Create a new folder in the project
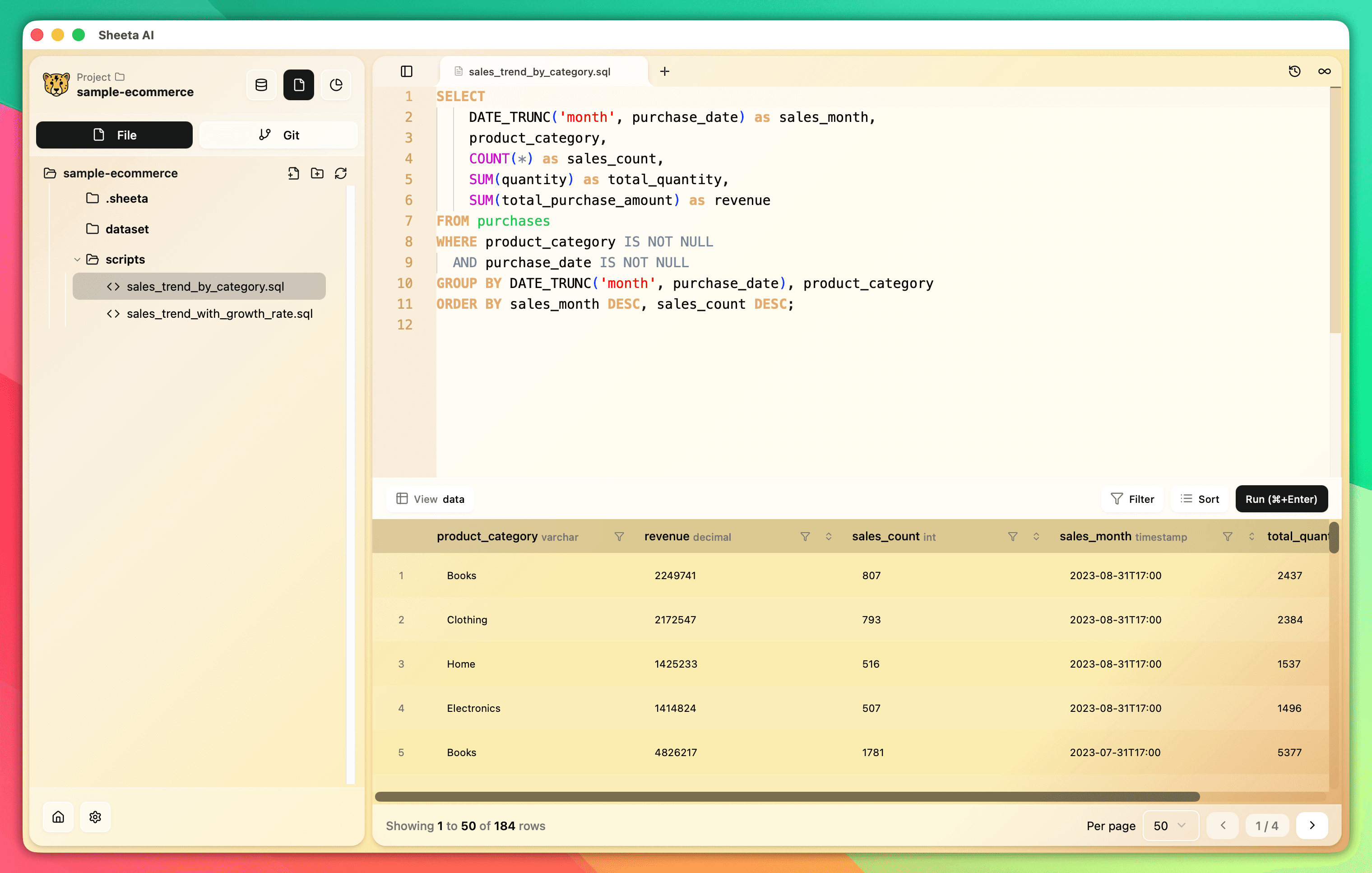Image resolution: width=1372 pixels, height=873 pixels. pos(317,173)
